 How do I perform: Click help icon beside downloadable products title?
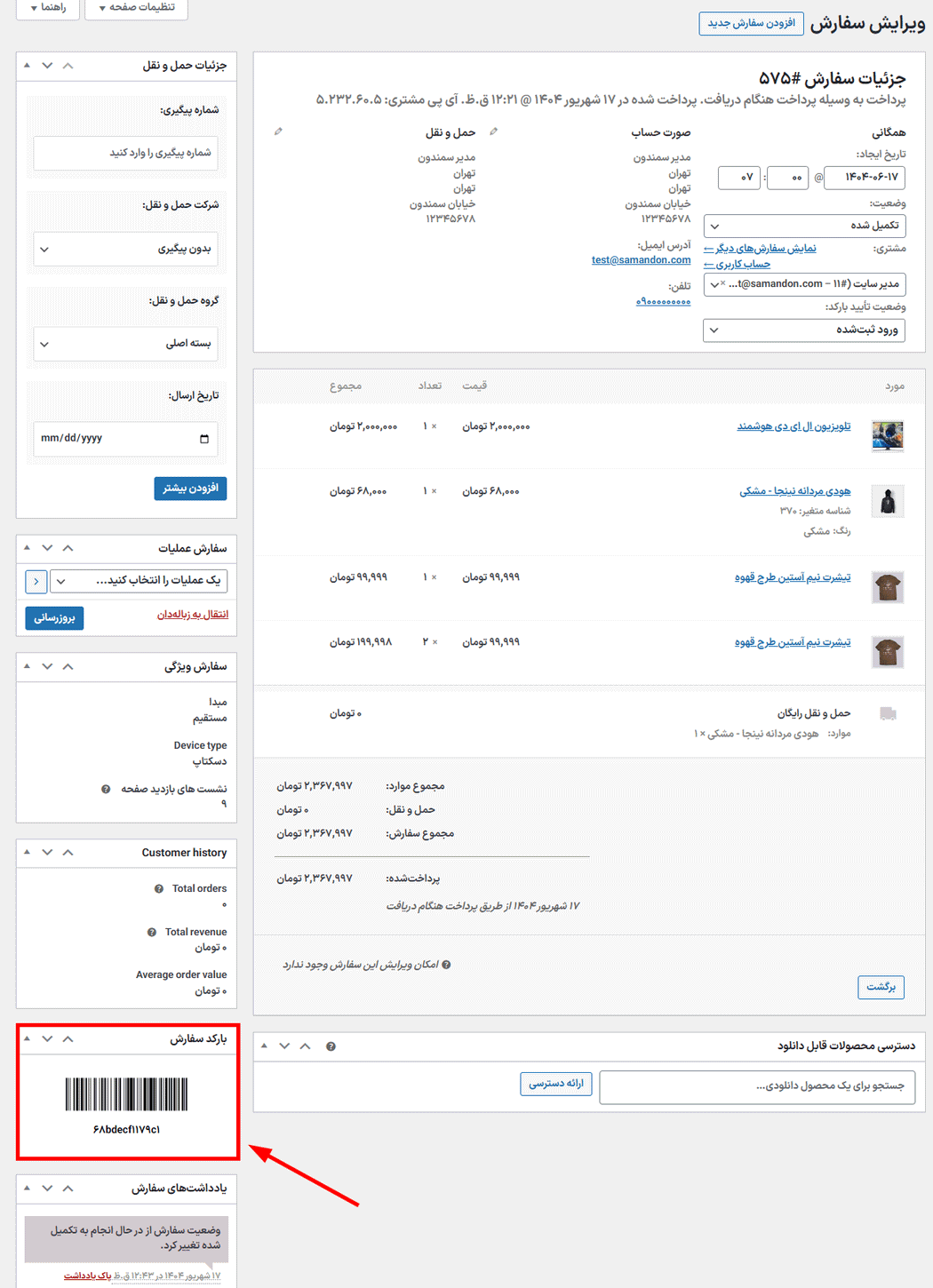pyautogui.click(x=331, y=1046)
